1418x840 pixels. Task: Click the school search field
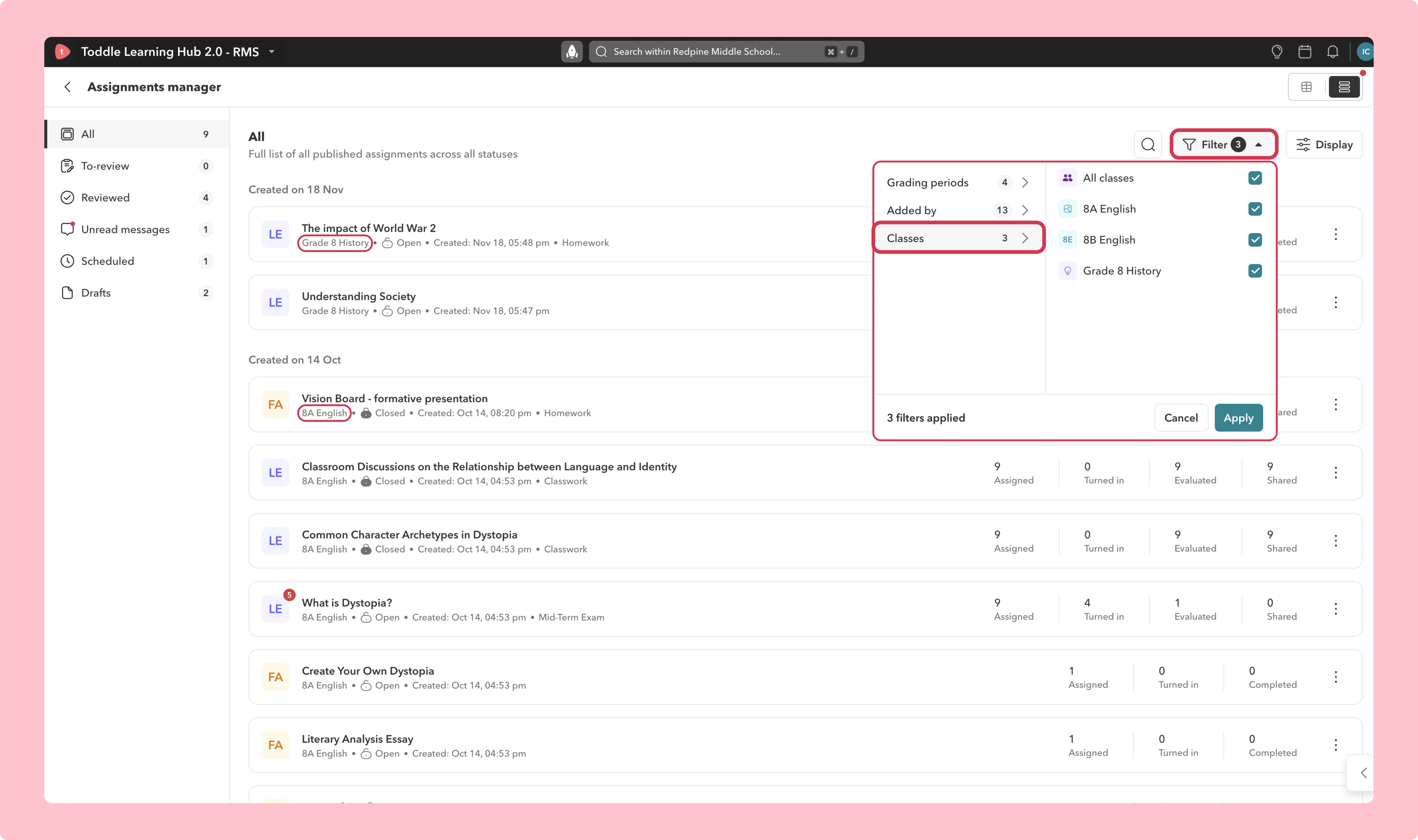[726, 51]
